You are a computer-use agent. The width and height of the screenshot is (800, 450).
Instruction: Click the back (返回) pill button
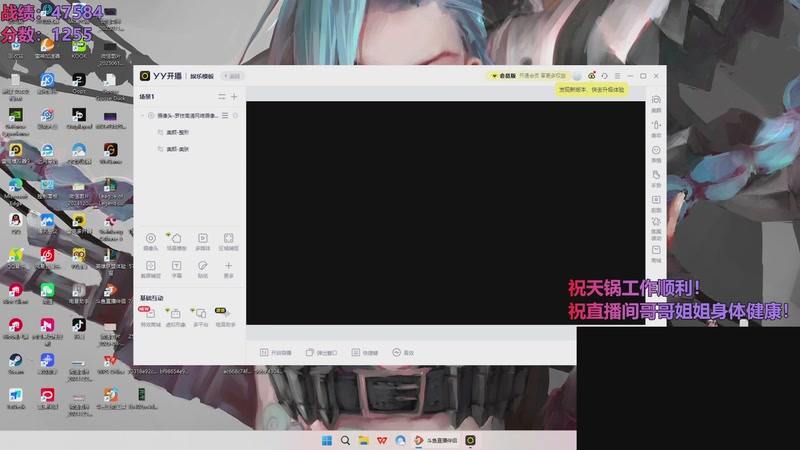coord(233,76)
